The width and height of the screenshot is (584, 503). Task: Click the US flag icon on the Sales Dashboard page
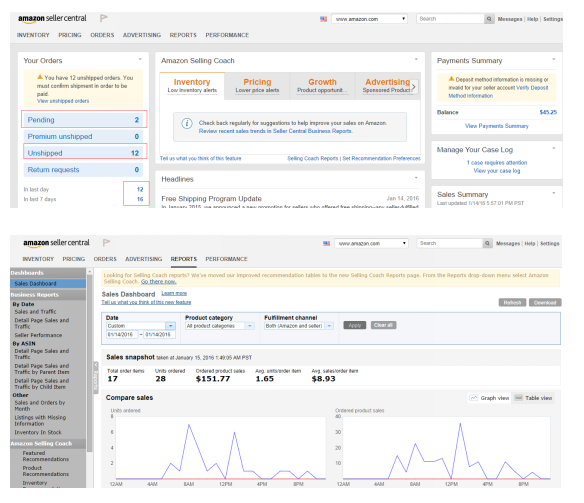tap(326, 243)
